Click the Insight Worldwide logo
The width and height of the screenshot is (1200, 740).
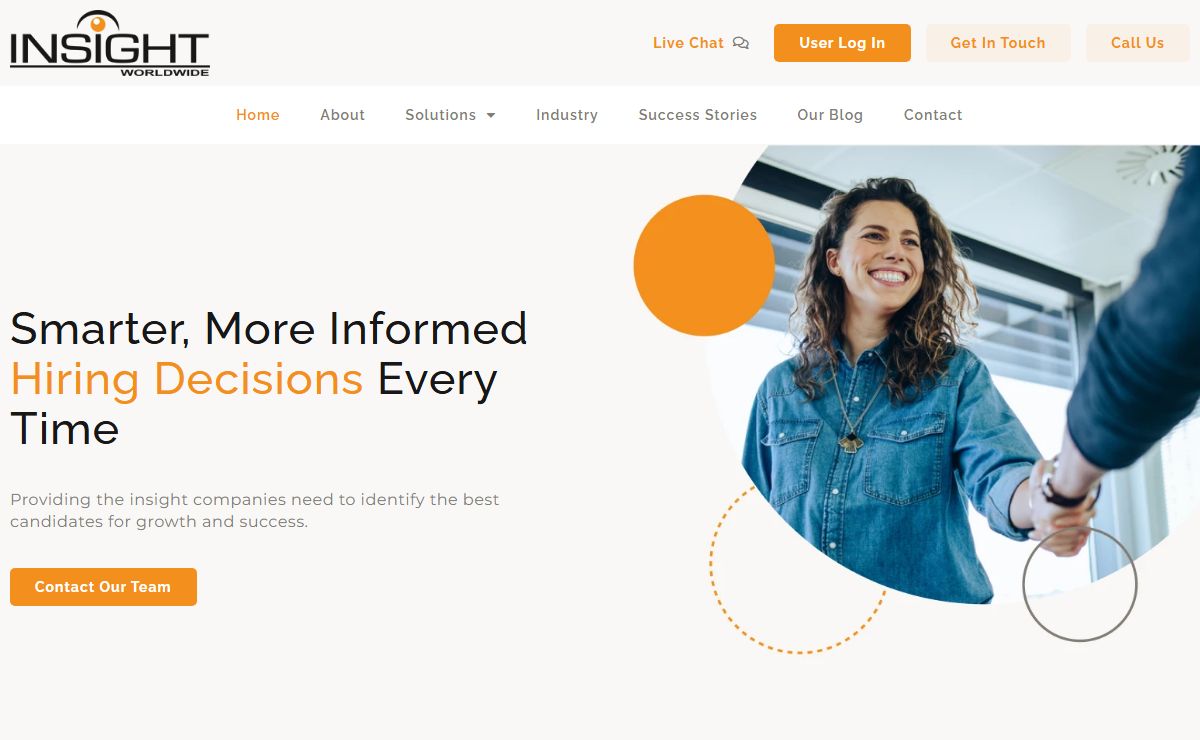click(x=110, y=44)
